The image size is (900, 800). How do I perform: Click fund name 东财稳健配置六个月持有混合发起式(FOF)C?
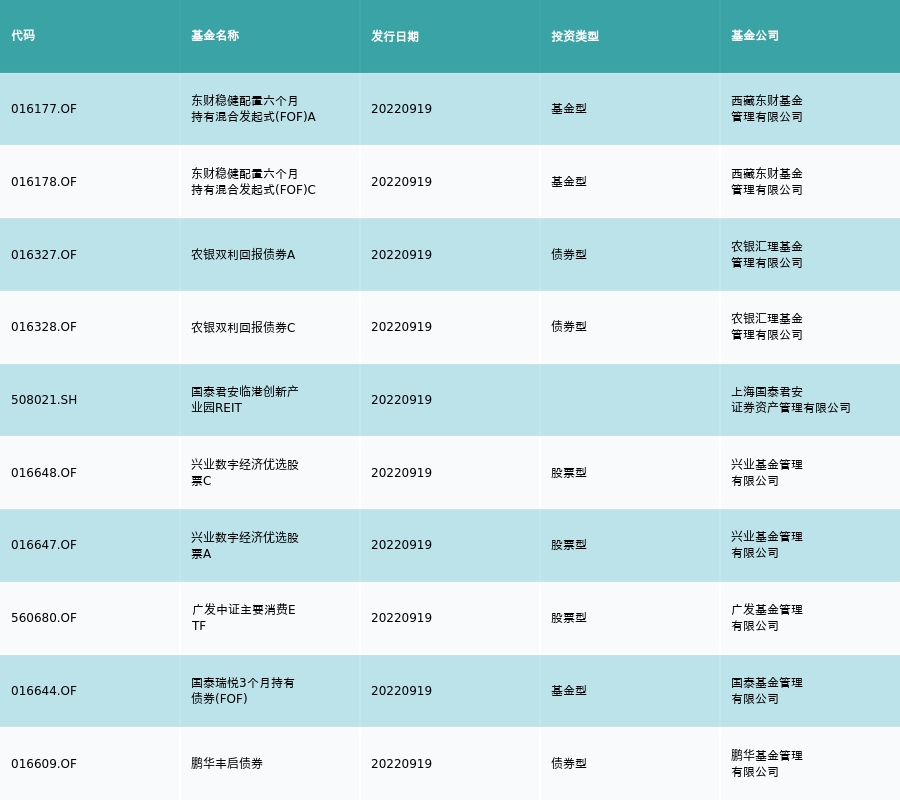(x=253, y=181)
